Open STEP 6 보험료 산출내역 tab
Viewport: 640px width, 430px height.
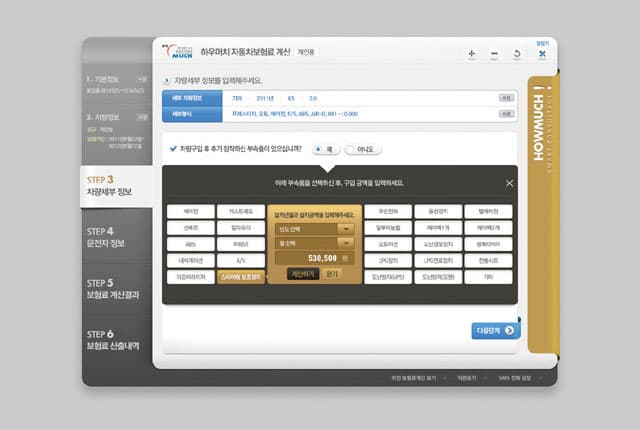coord(117,340)
